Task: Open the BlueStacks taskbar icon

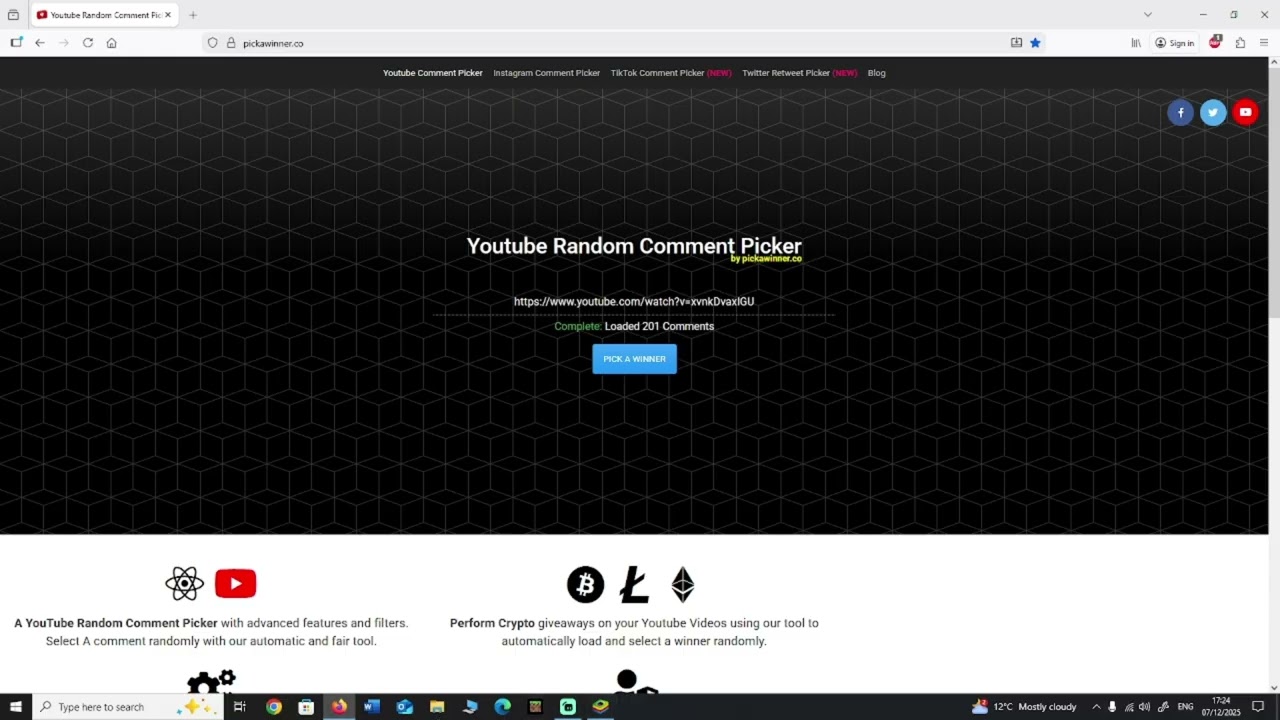Action: (600, 707)
